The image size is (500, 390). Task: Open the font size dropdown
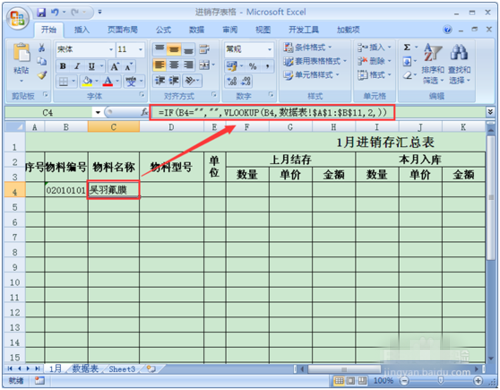coord(141,49)
